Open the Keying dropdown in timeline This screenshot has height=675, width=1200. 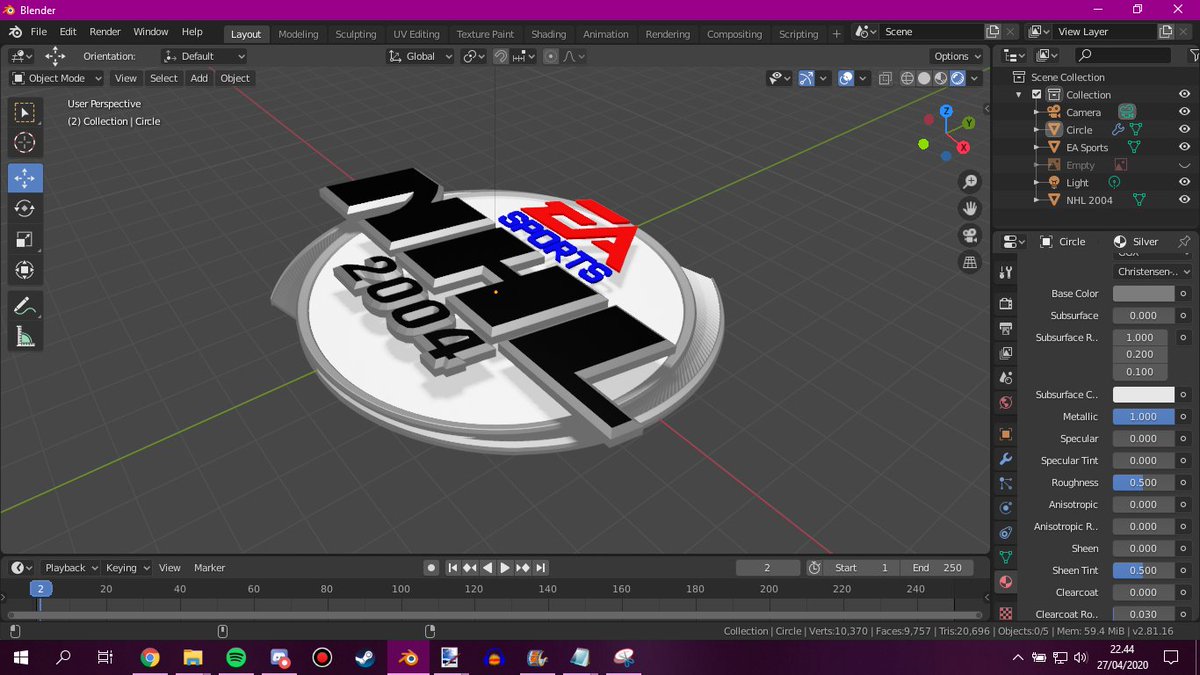click(x=127, y=567)
